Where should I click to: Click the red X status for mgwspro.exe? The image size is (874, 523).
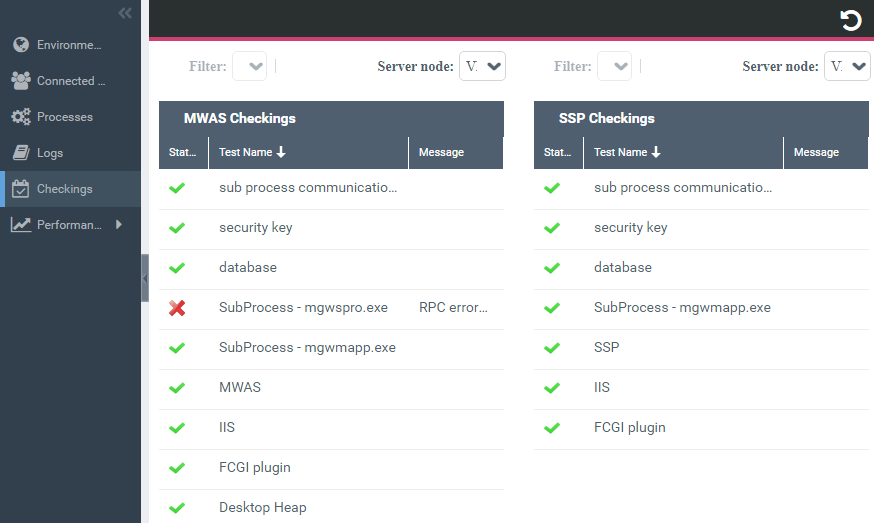(x=177, y=308)
